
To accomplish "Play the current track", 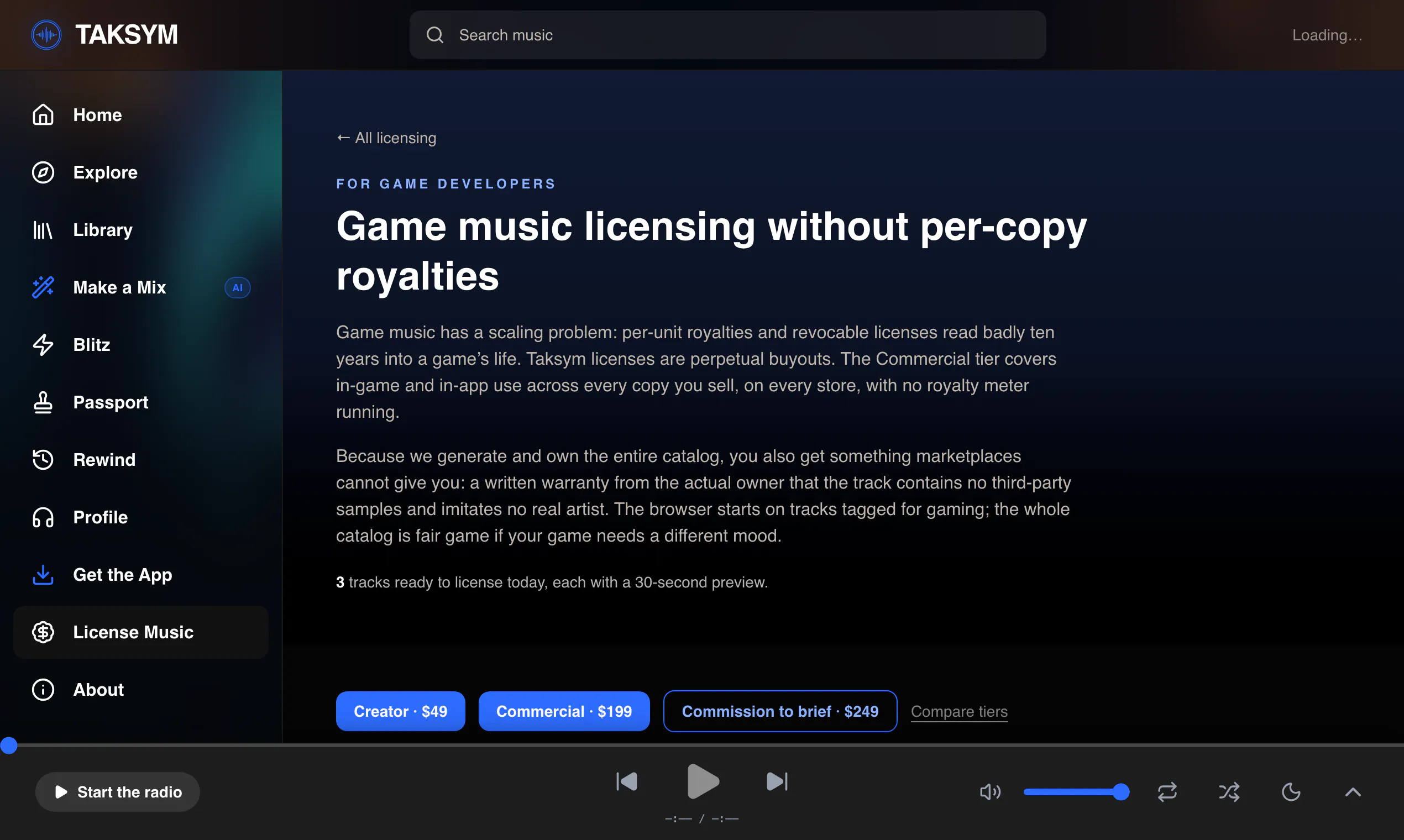I will (703, 782).
